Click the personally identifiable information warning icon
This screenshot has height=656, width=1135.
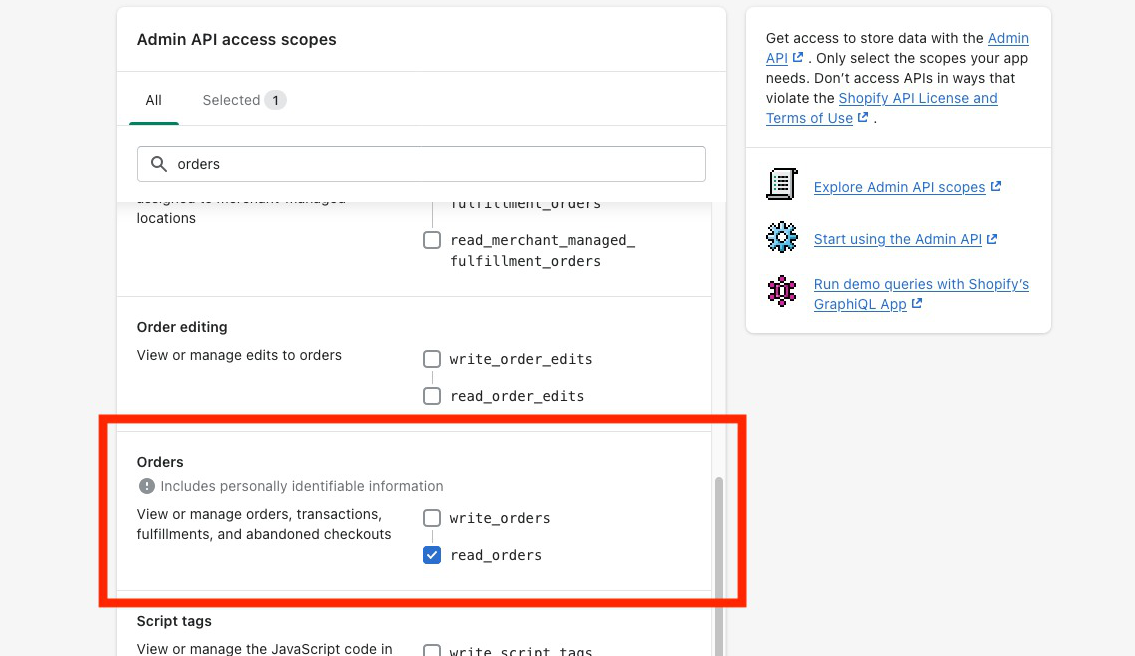click(147, 486)
